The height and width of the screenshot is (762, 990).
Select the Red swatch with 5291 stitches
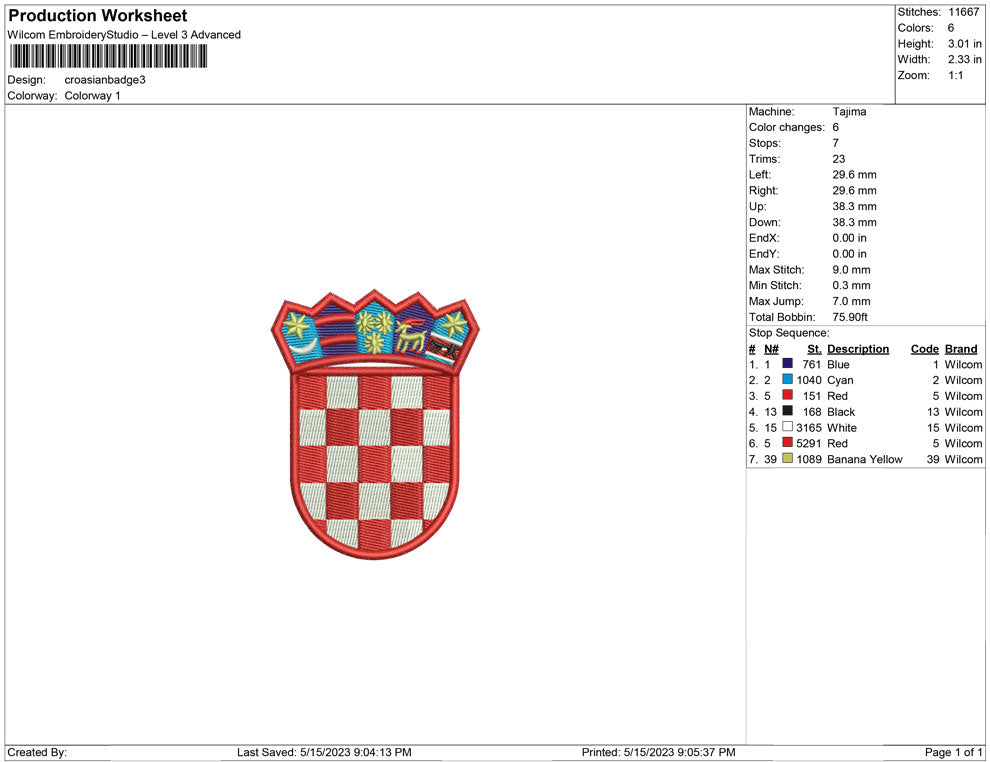click(x=787, y=444)
